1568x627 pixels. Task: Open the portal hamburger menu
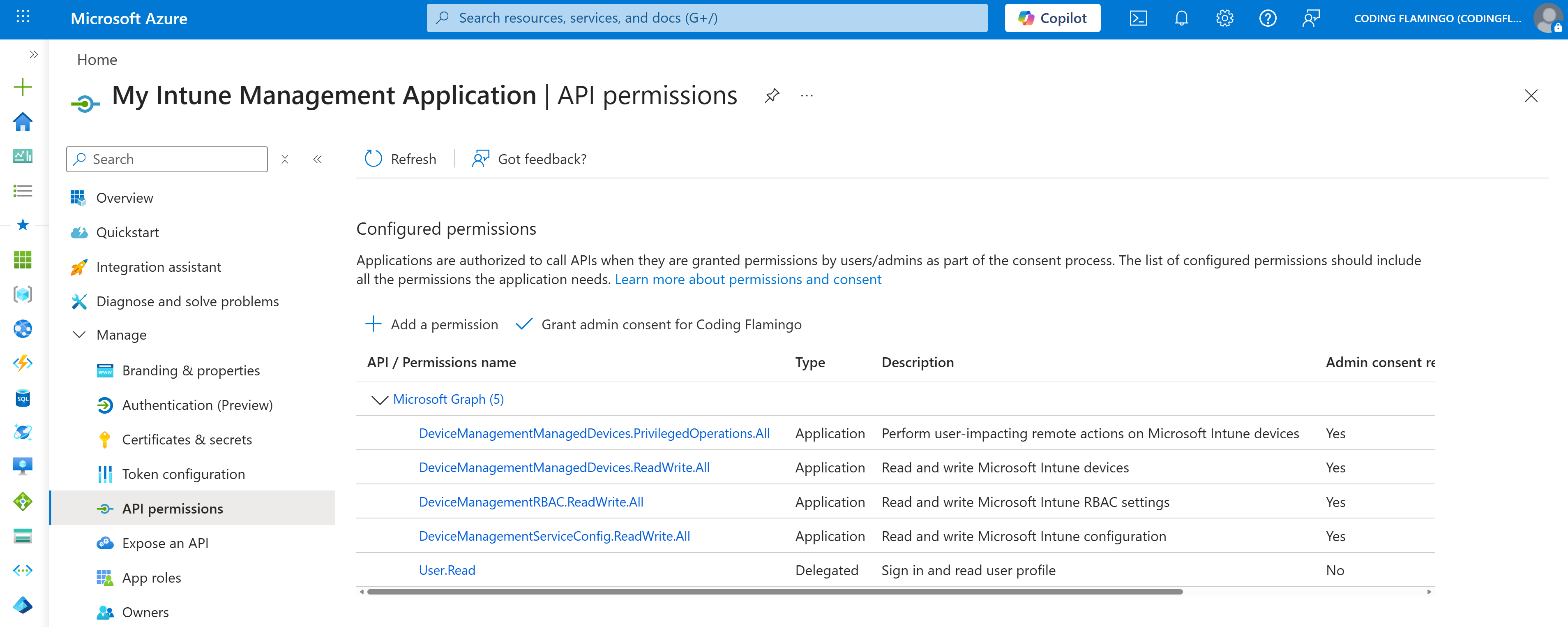pos(23,18)
